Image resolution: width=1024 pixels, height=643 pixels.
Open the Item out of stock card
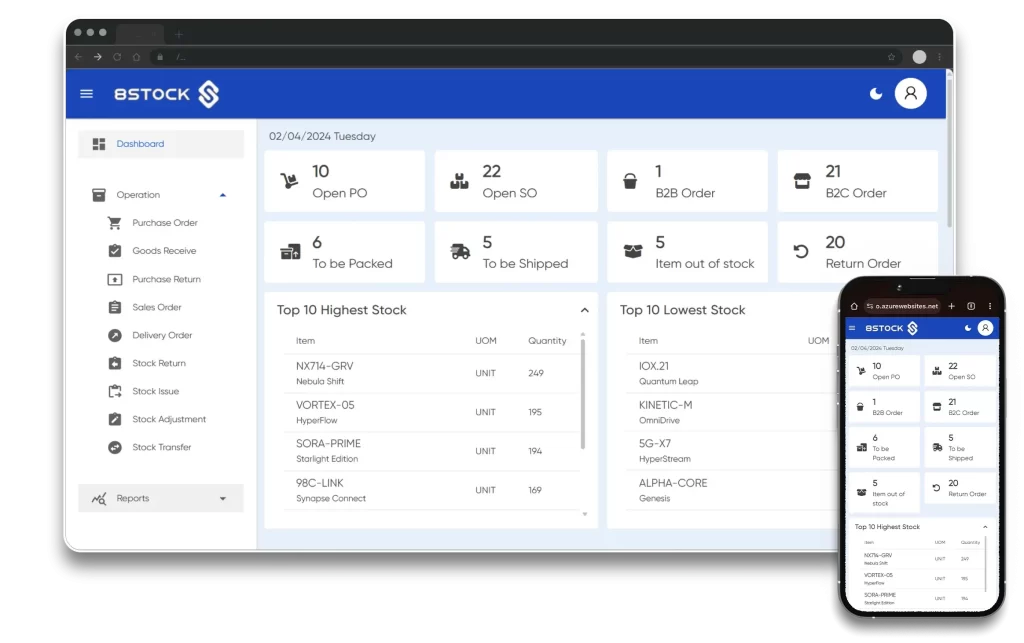[x=687, y=251]
